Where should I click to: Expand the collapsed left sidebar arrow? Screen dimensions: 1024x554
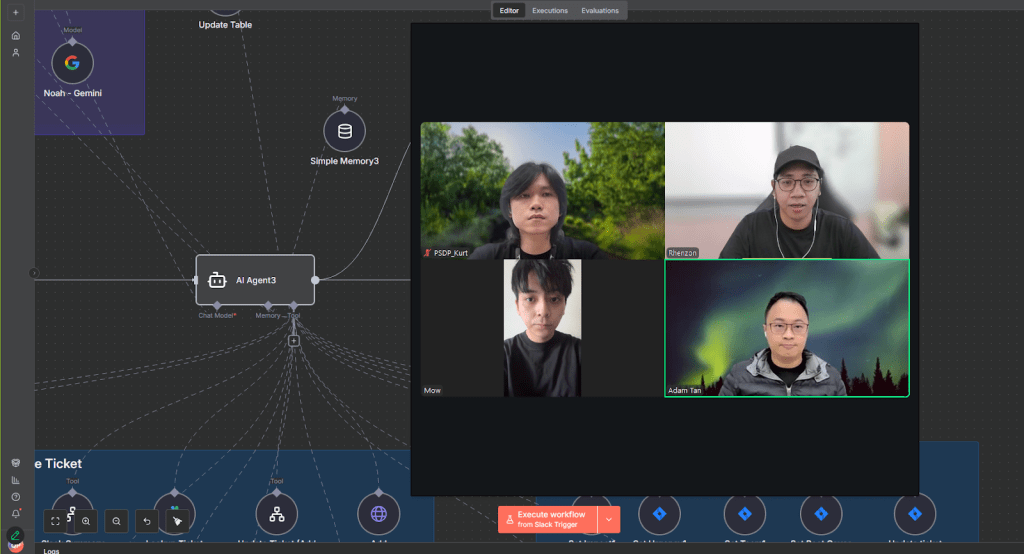click(x=34, y=272)
